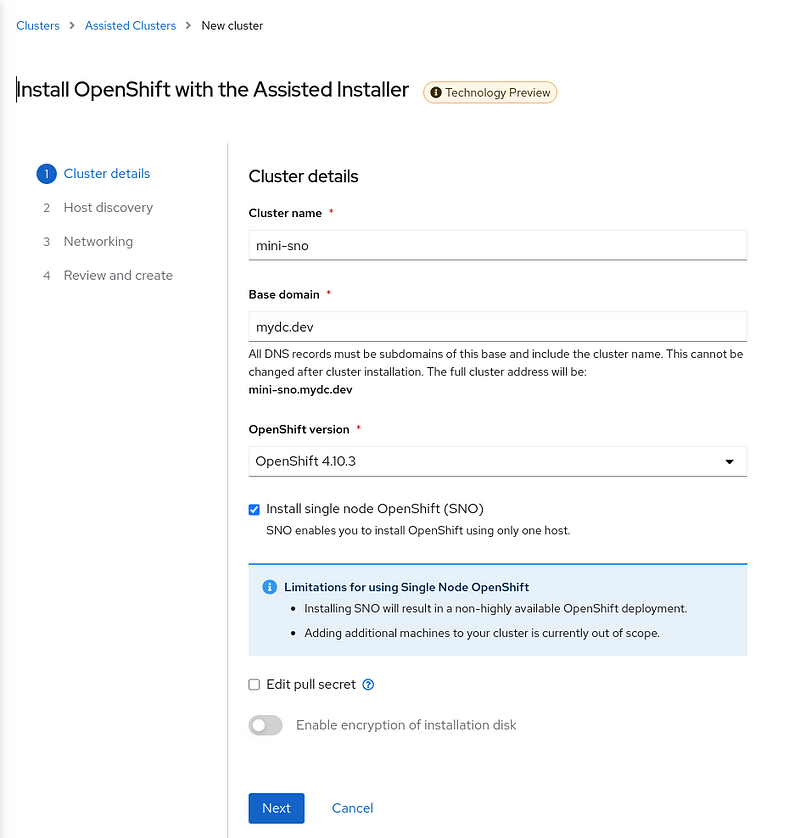Click the New cluster breadcrumb text
Screen dimensions: 800x838
232,26
